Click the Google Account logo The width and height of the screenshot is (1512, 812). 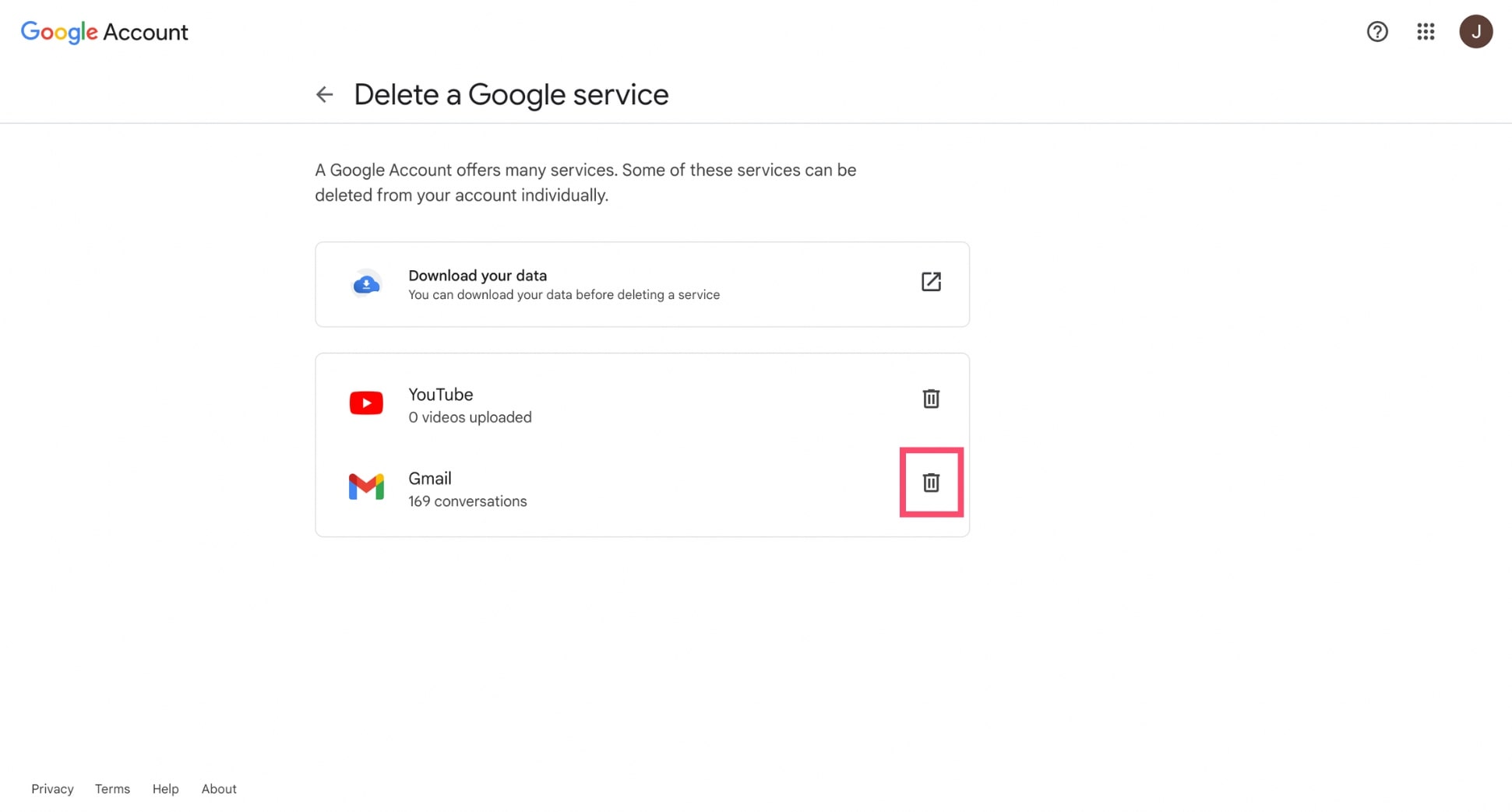pos(104,31)
